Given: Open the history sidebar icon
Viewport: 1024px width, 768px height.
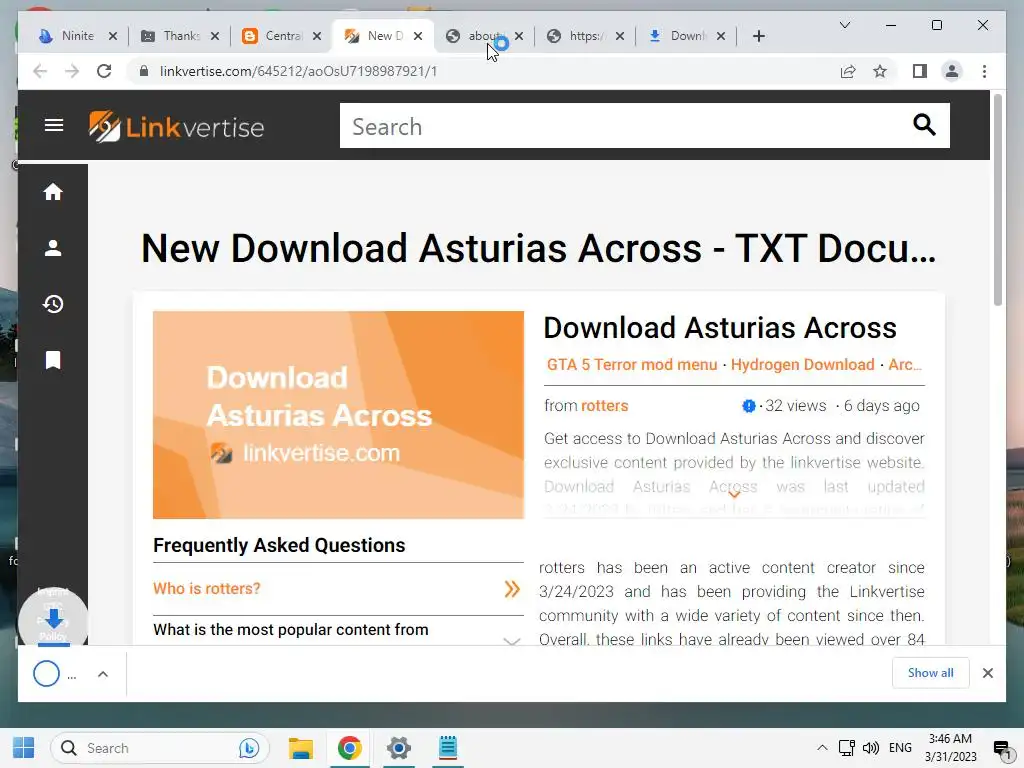Looking at the screenshot, I should (x=53, y=304).
